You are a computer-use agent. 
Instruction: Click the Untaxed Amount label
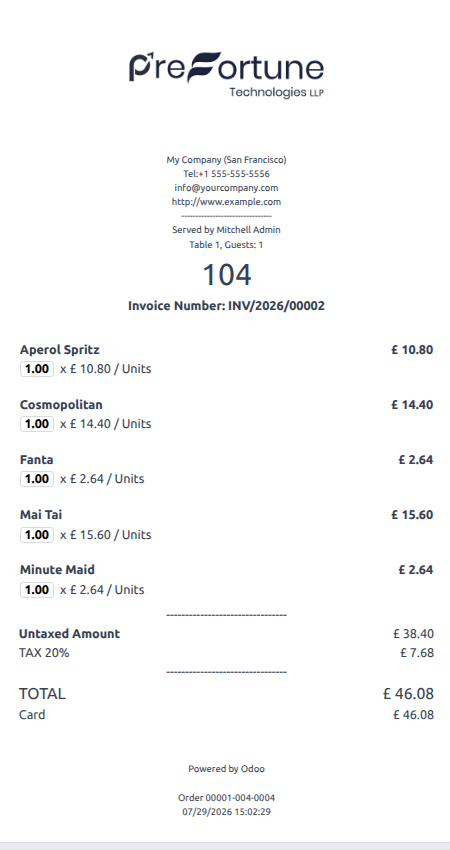[69, 634]
